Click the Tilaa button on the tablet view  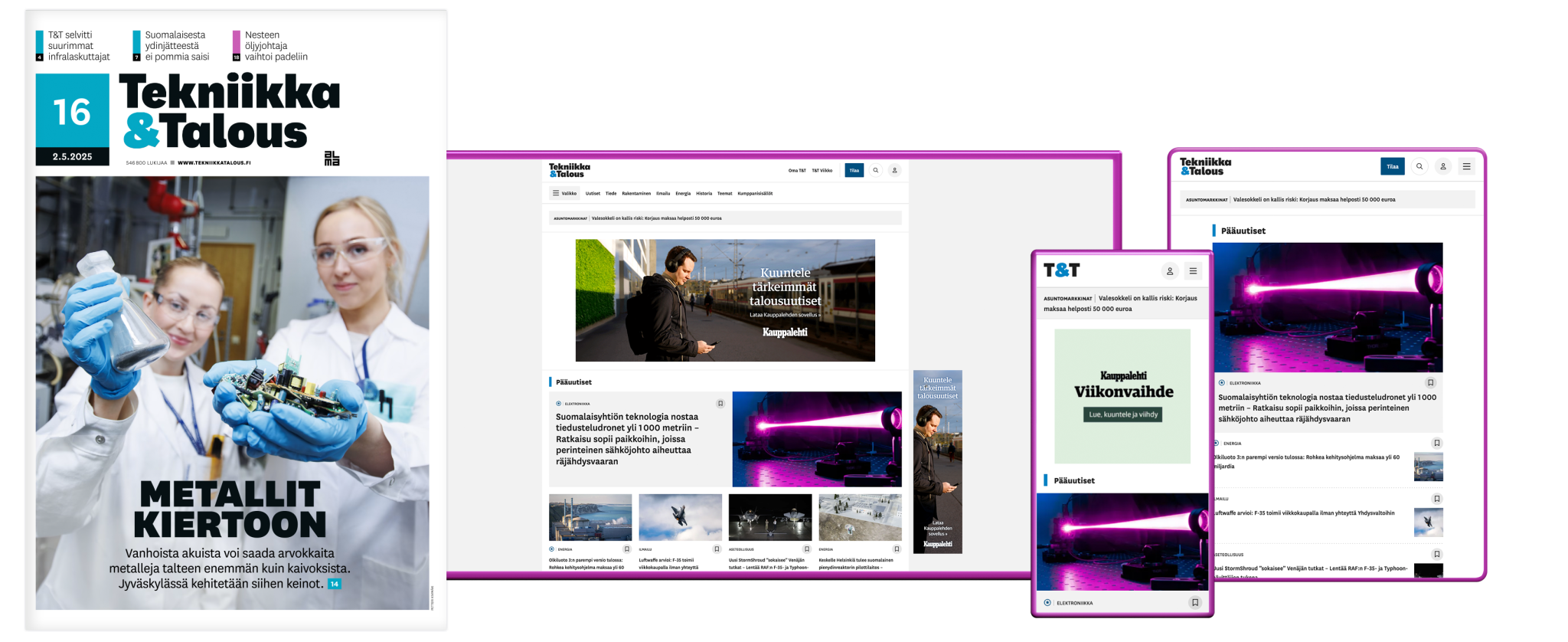(1393, 166)
